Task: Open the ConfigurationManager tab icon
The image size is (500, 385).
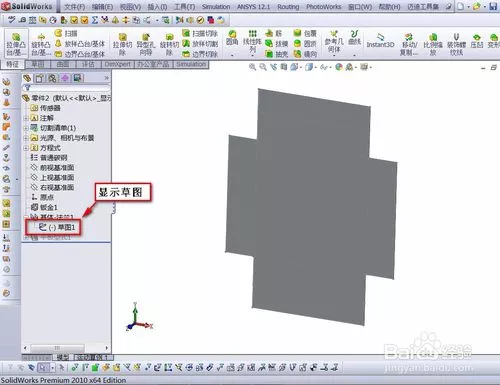Action: click(x=52, y=78)
